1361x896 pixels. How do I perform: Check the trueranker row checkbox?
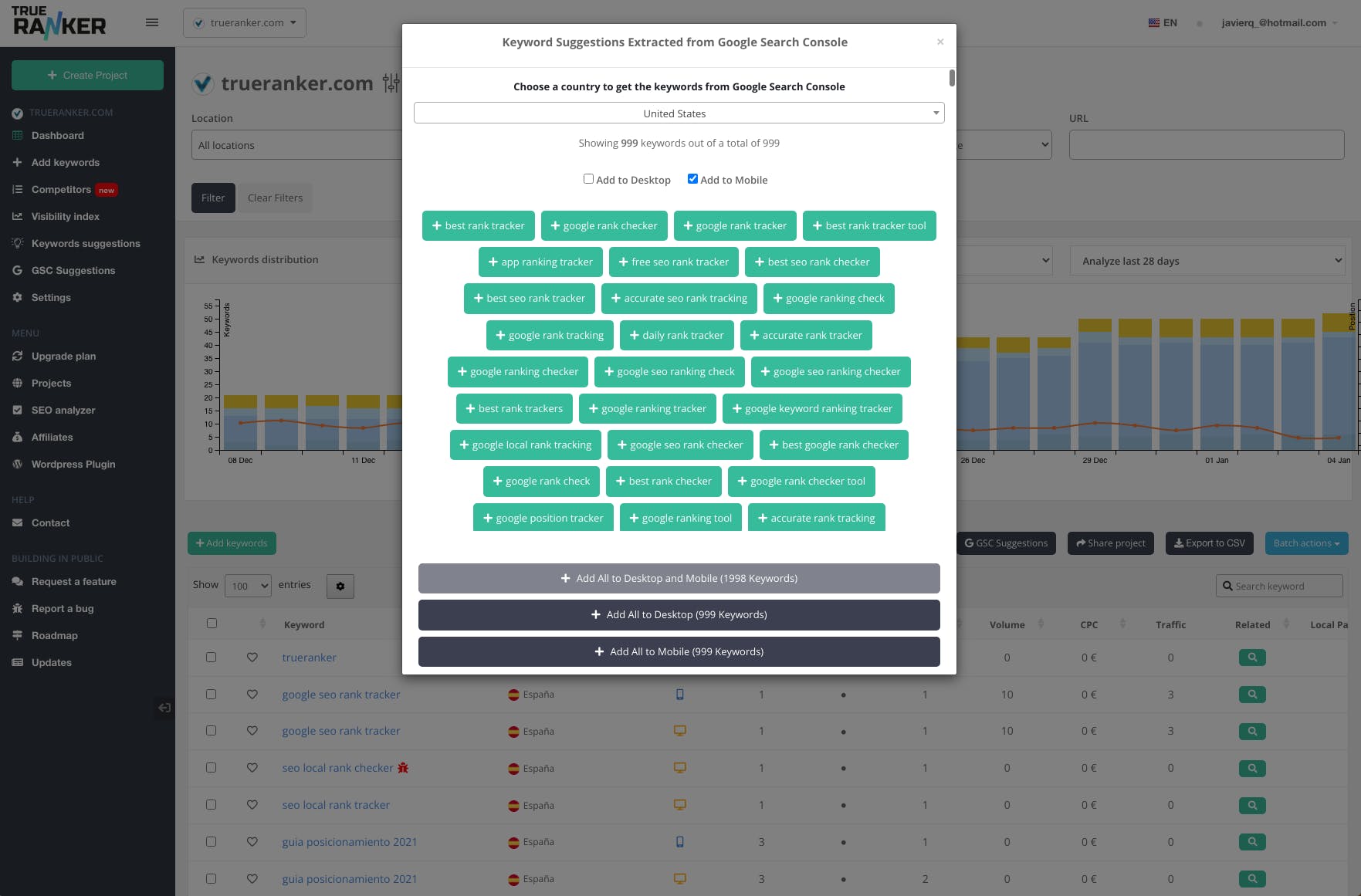pyautogui.click(x=211, y=658)
